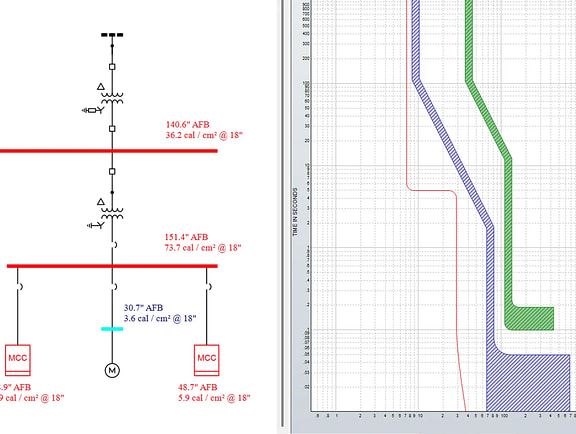Image resolution: width=576 pixels, height=434 pixels.
Task: Click the '140.6" AFB' label
Action: (187, 125)
